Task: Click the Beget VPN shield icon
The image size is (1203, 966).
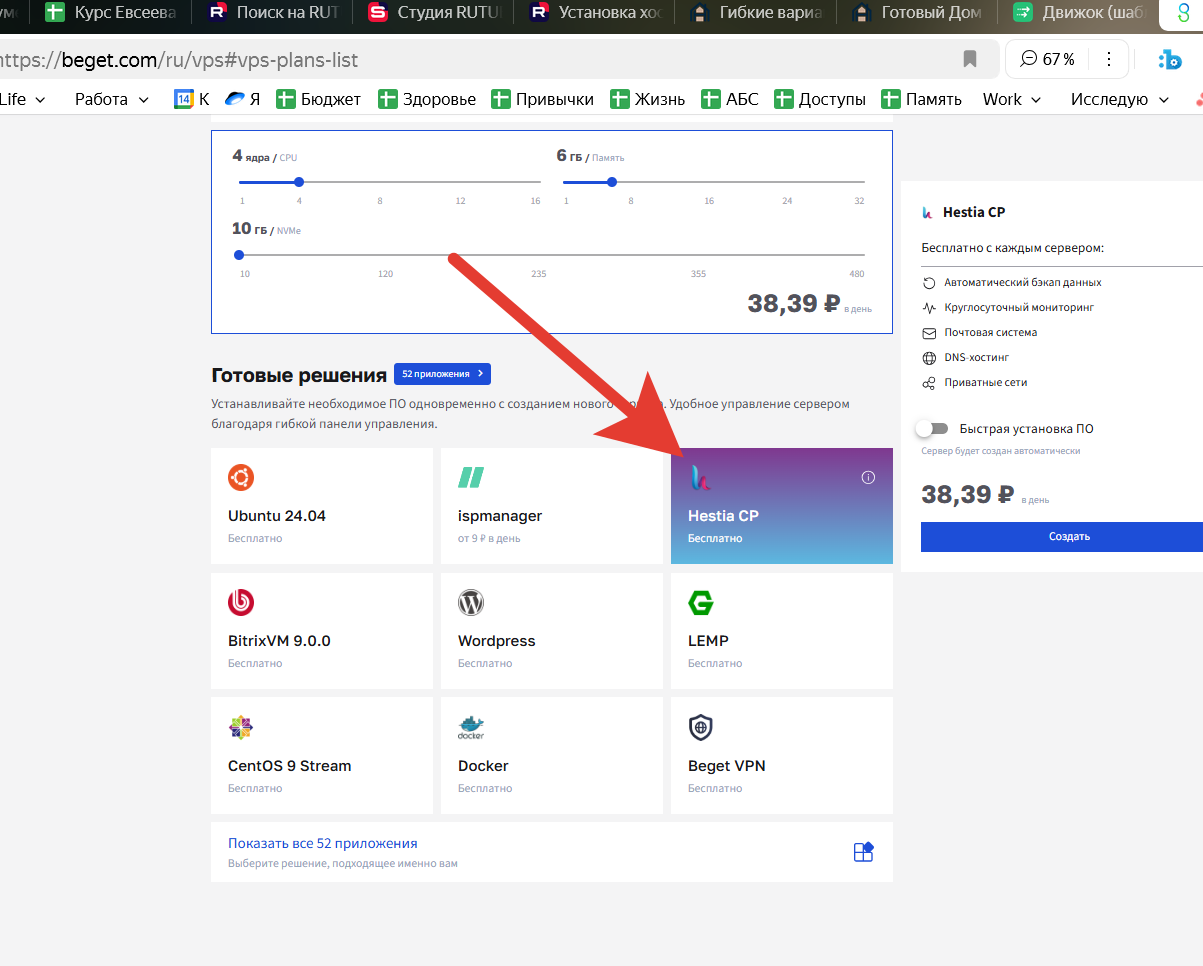Action: 701,727
